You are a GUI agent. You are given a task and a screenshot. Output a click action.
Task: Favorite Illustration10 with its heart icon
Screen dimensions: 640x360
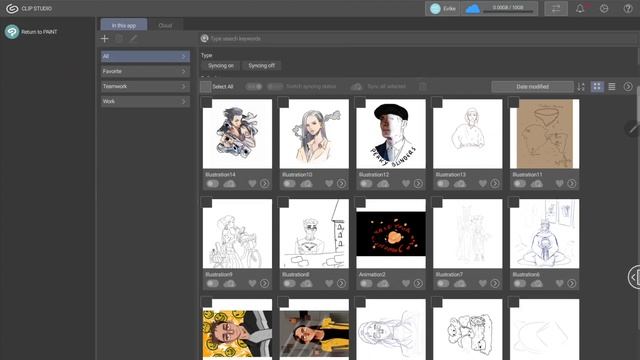[329, 184]
